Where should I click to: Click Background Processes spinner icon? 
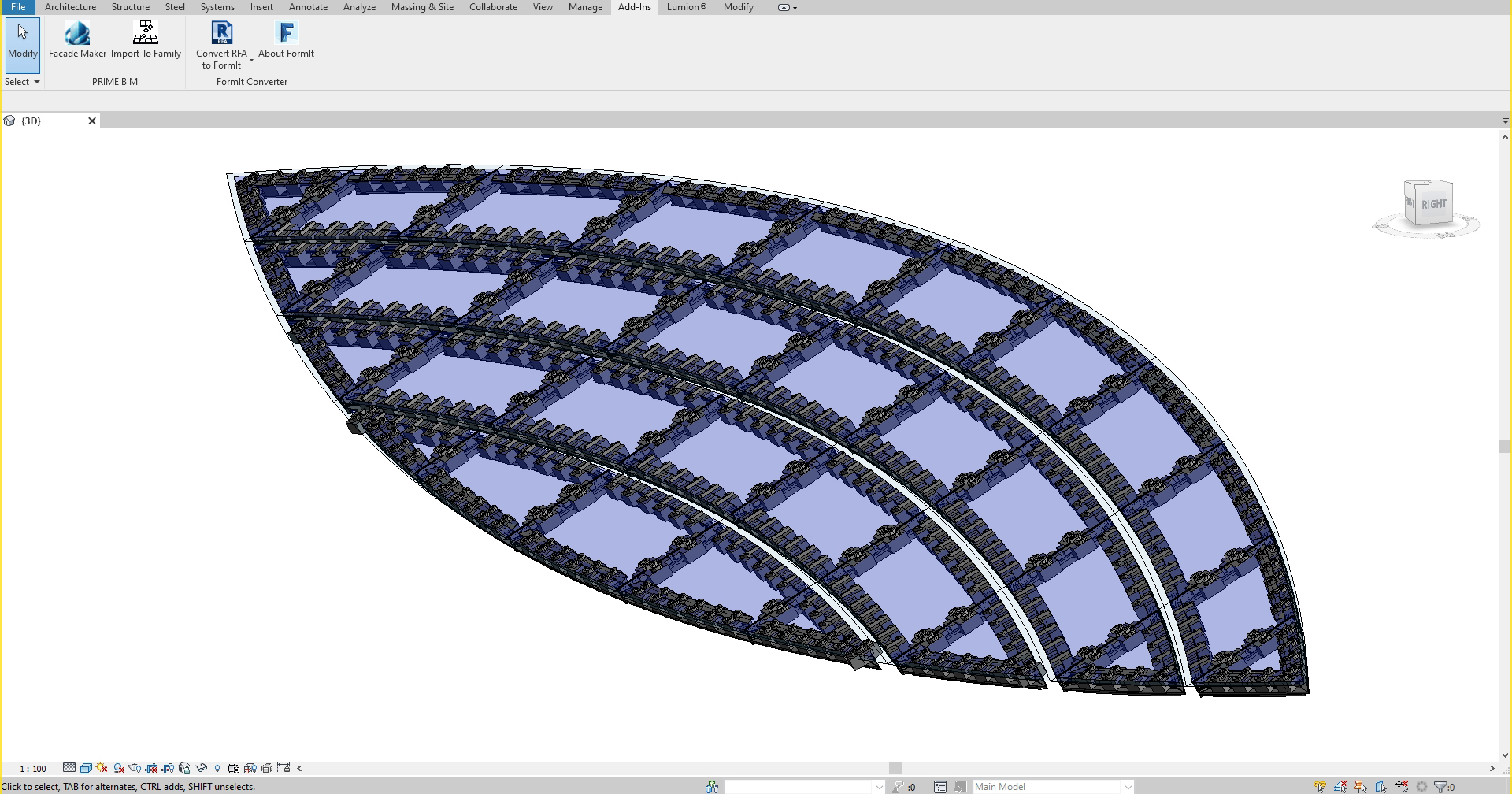1422,786
